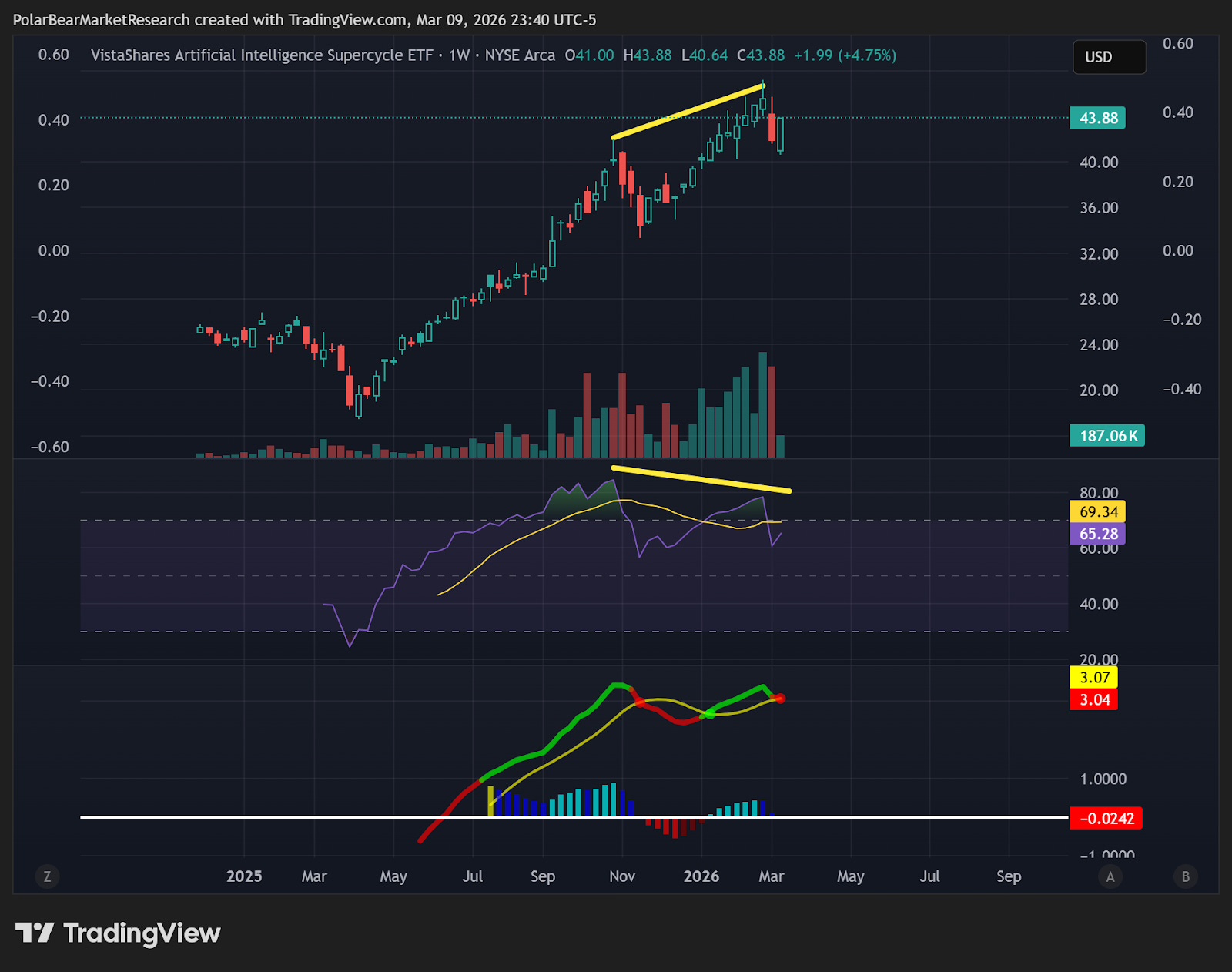Click the O41.00 open value
1232x972 pixels.
click(x=590, y=55)
